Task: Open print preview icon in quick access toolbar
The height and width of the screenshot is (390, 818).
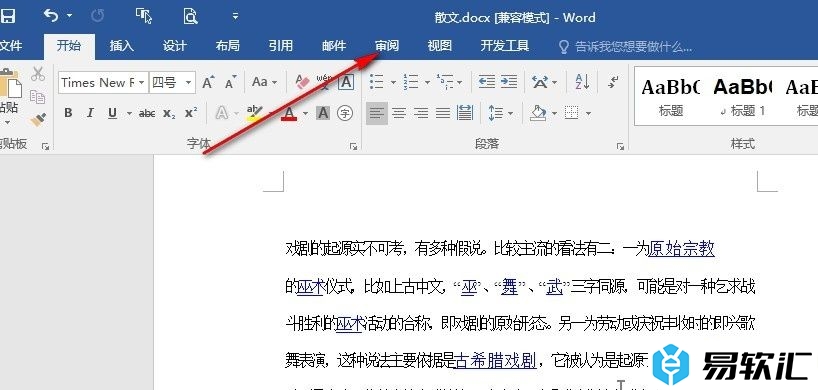Action: pyautogui.click(x=190, y=16)
